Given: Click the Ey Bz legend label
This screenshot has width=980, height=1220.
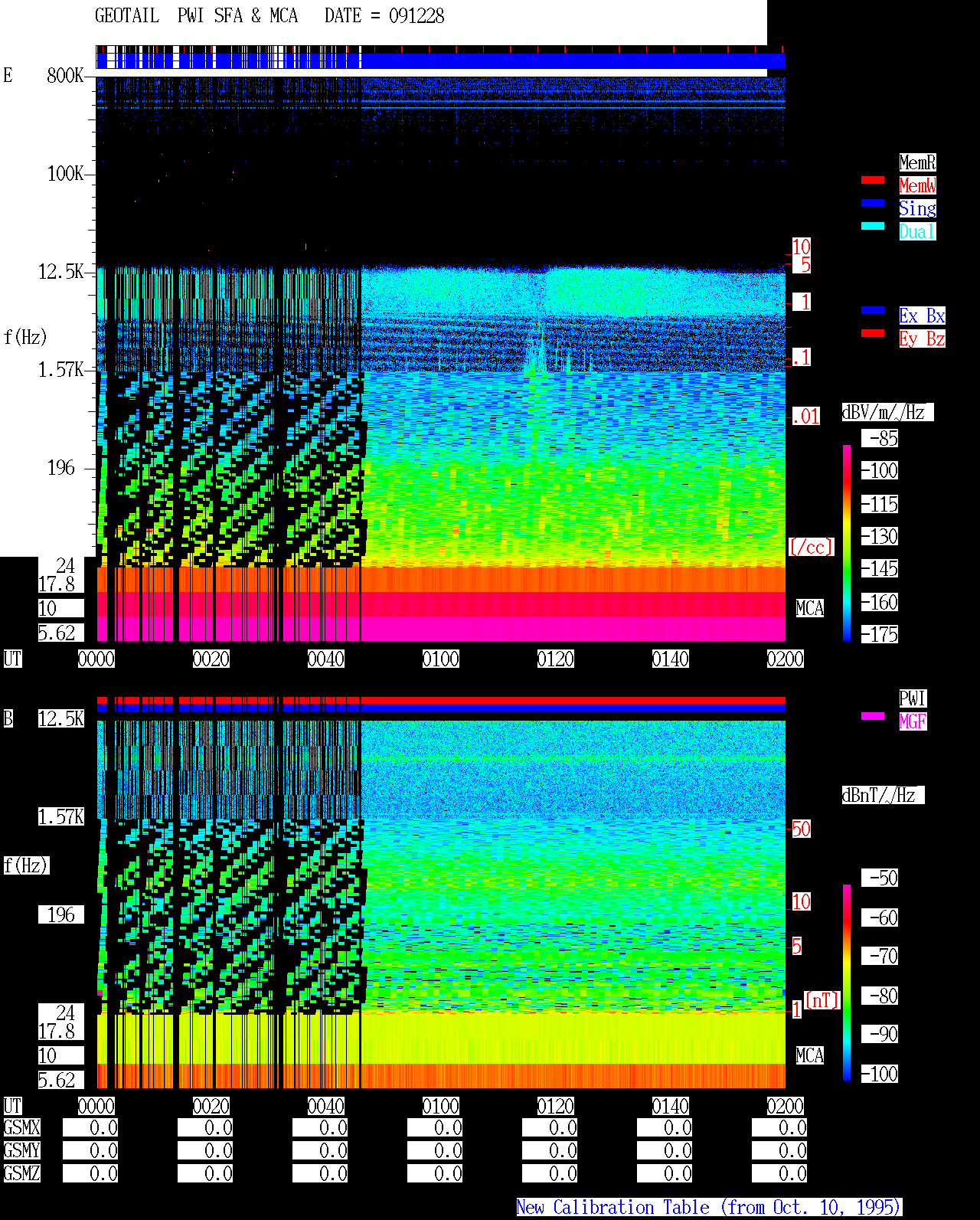Looking at the screenshot, I should [x=922, y=339].
